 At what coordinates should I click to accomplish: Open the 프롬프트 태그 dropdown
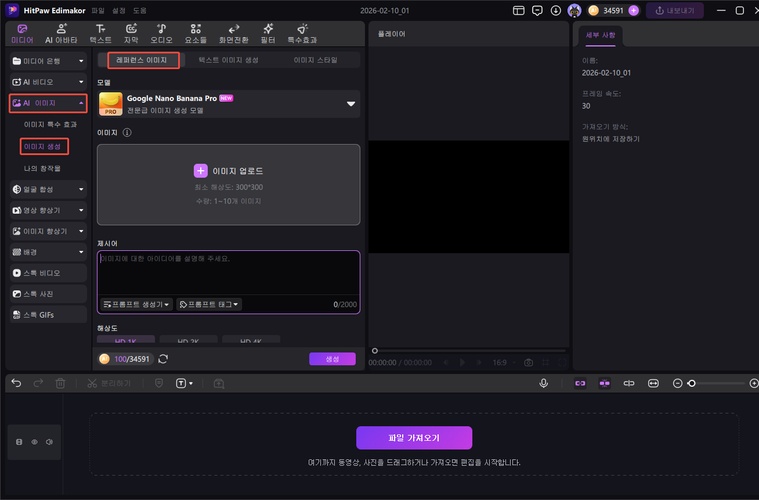tap(209, 304)
